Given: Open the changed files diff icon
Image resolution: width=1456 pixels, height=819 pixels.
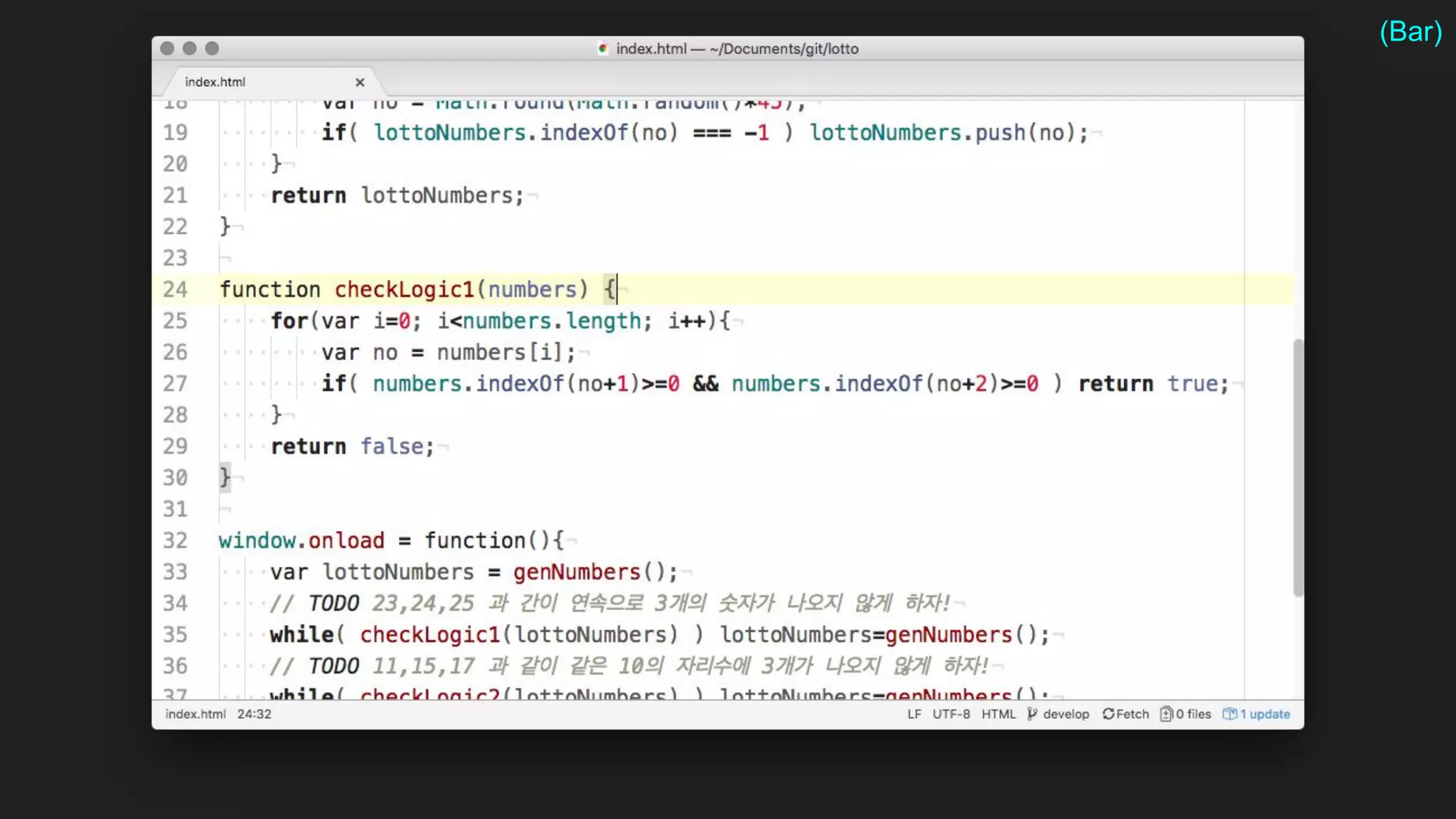Looking at the screenshot, I should coord(1166,714).
